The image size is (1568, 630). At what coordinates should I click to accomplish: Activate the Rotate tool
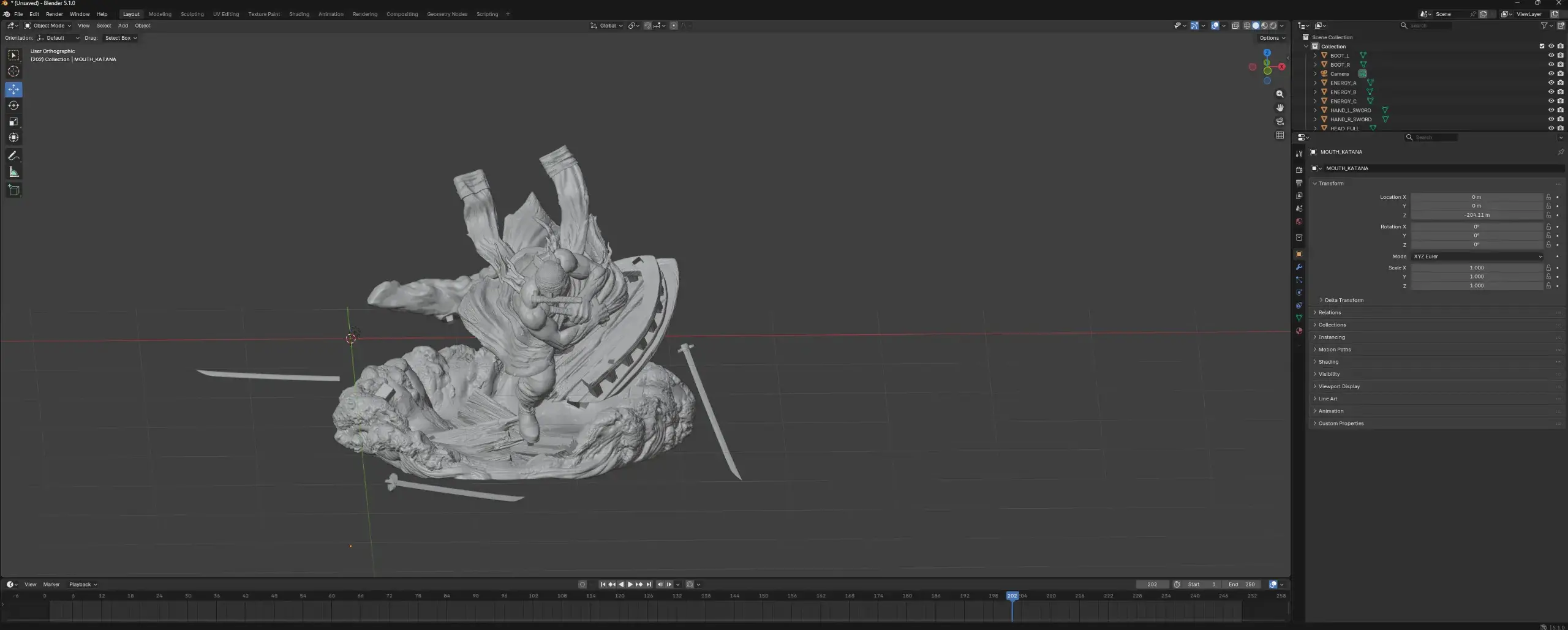(x=13, y=105)
